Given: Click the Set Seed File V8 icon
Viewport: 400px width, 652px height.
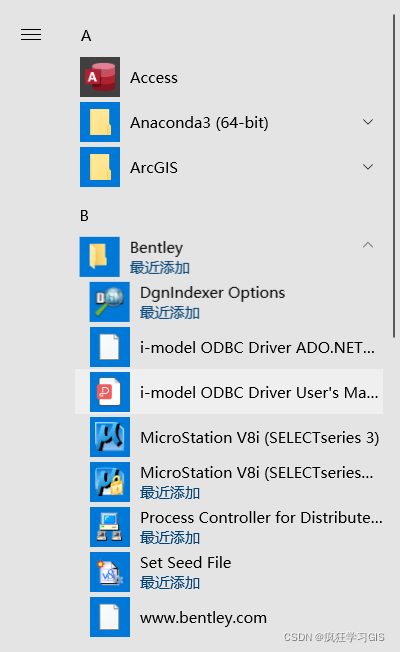Looking at the screenshot, I should point(110,572).
